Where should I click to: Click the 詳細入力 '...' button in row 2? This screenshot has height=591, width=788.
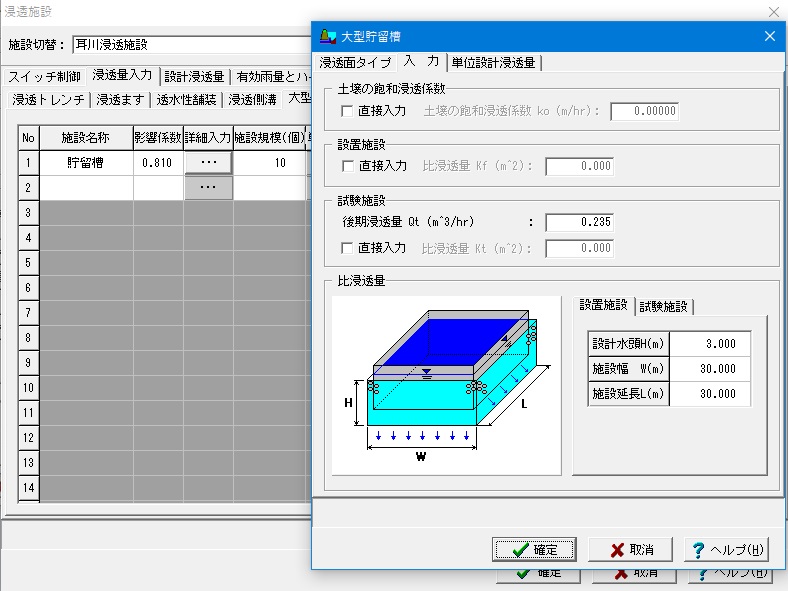[x=208, y=187]
